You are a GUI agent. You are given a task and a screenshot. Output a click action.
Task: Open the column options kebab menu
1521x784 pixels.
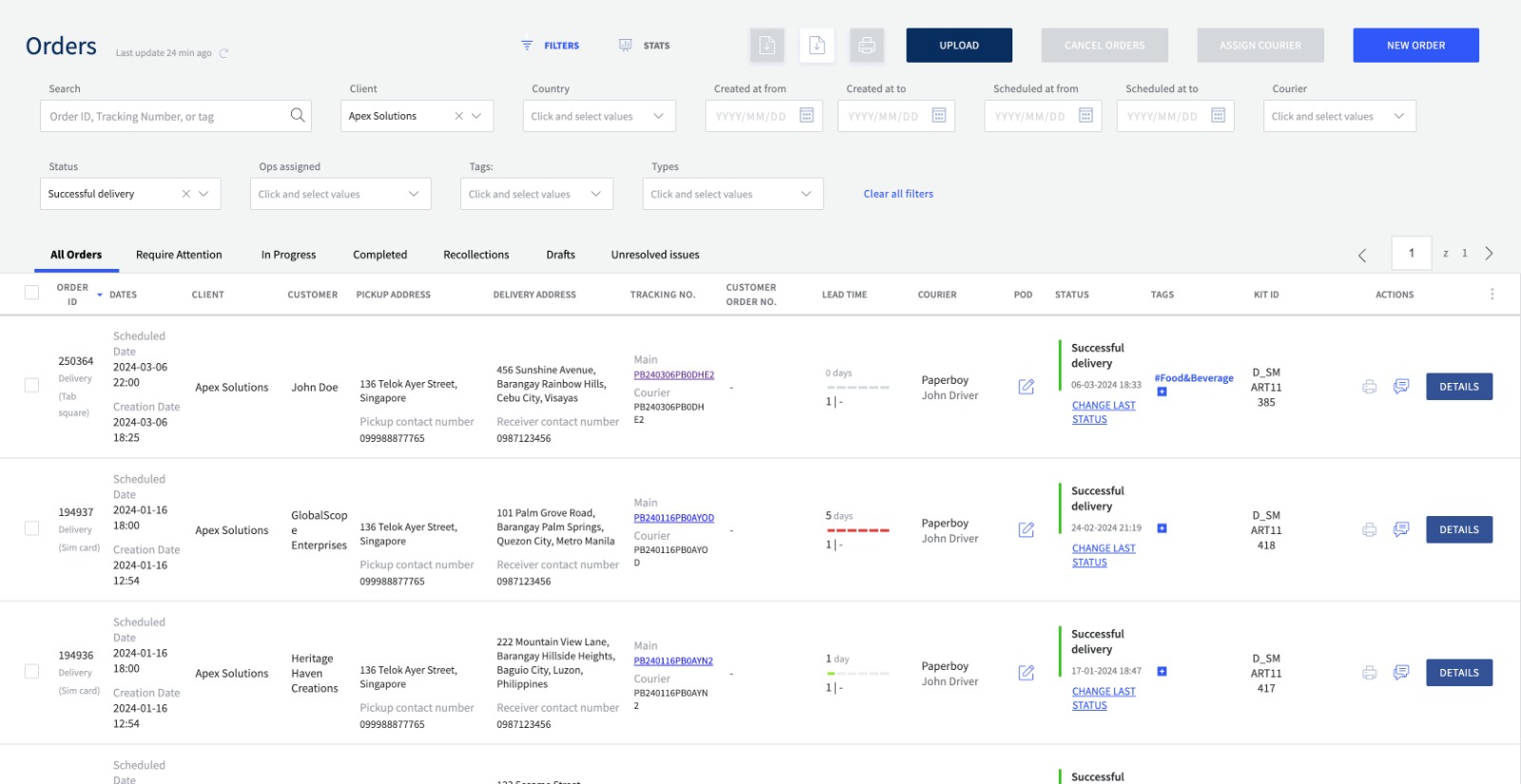[x=1492, y=295]
